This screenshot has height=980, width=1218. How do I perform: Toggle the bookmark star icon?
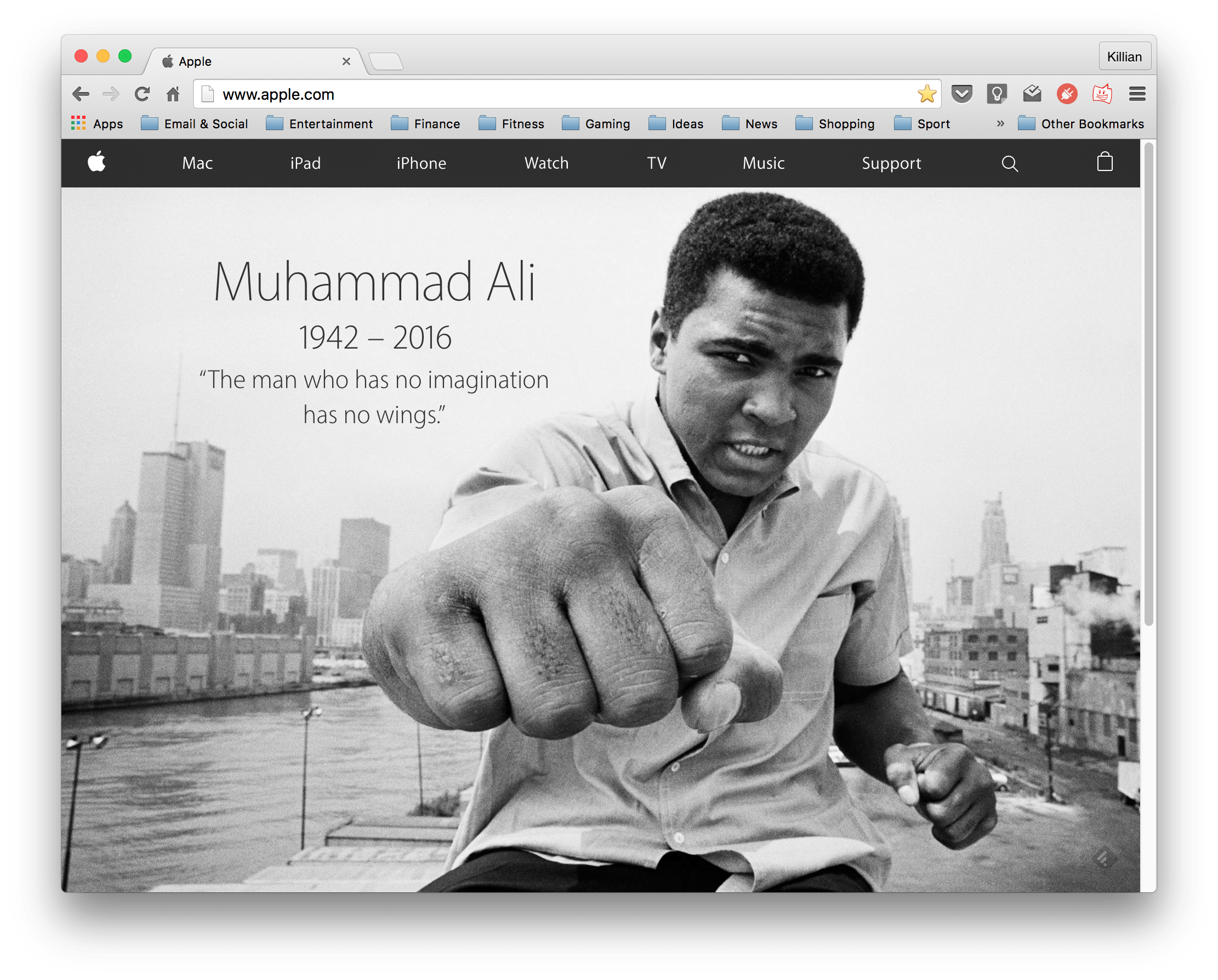coord(926,94)
